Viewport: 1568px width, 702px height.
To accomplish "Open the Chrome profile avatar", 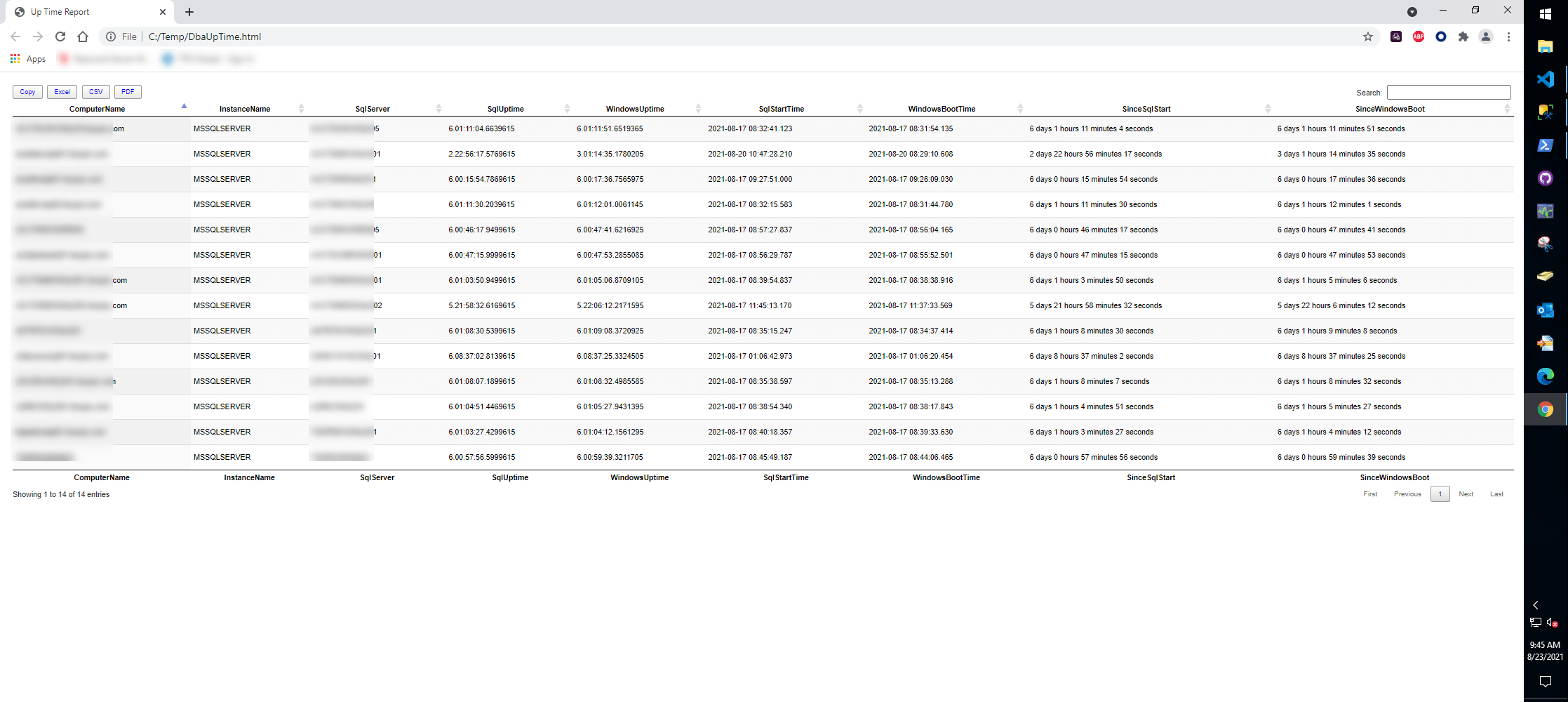I will click(1485, 37).
